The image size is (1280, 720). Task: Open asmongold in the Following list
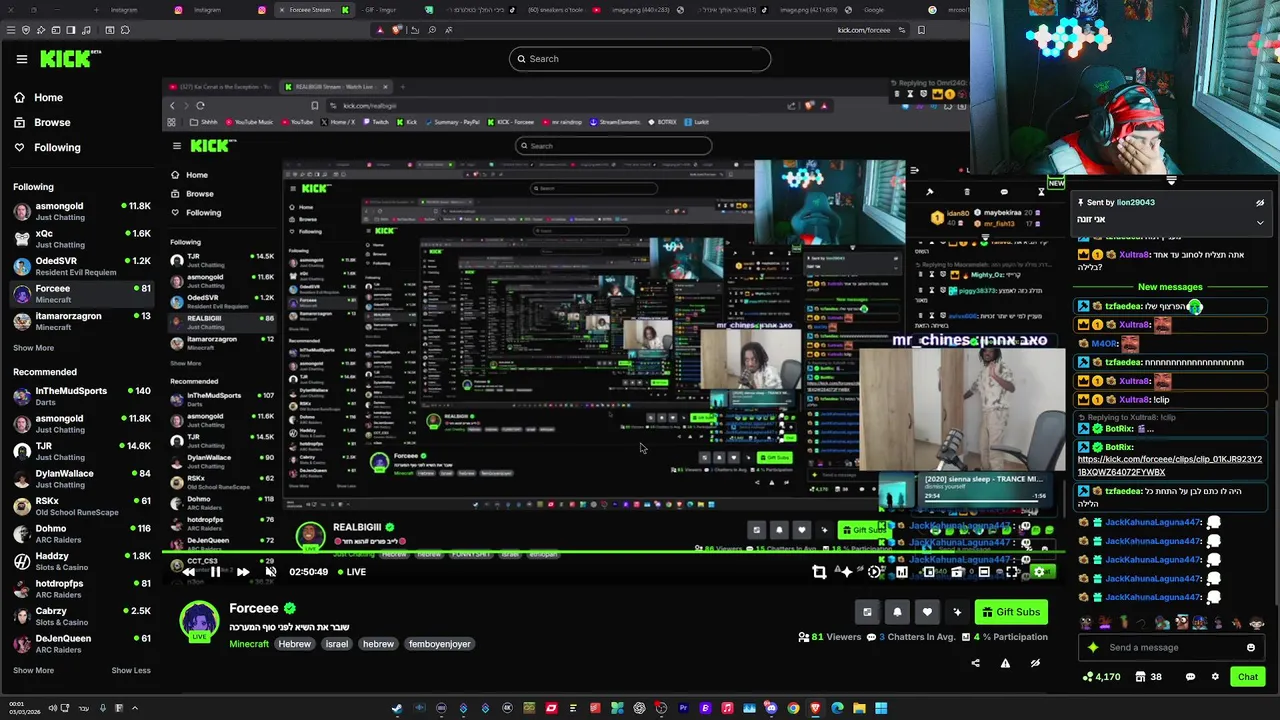click(80, 211)
